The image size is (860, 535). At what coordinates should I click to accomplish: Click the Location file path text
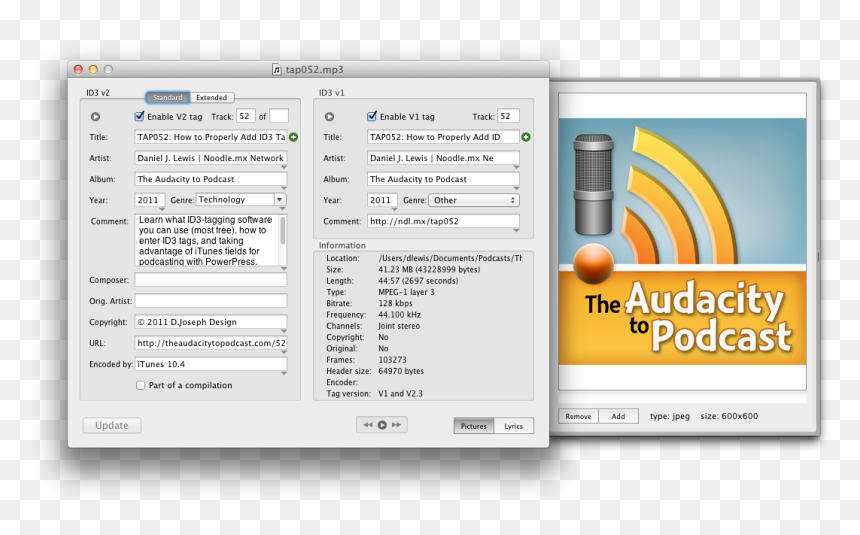coord(450,258)
